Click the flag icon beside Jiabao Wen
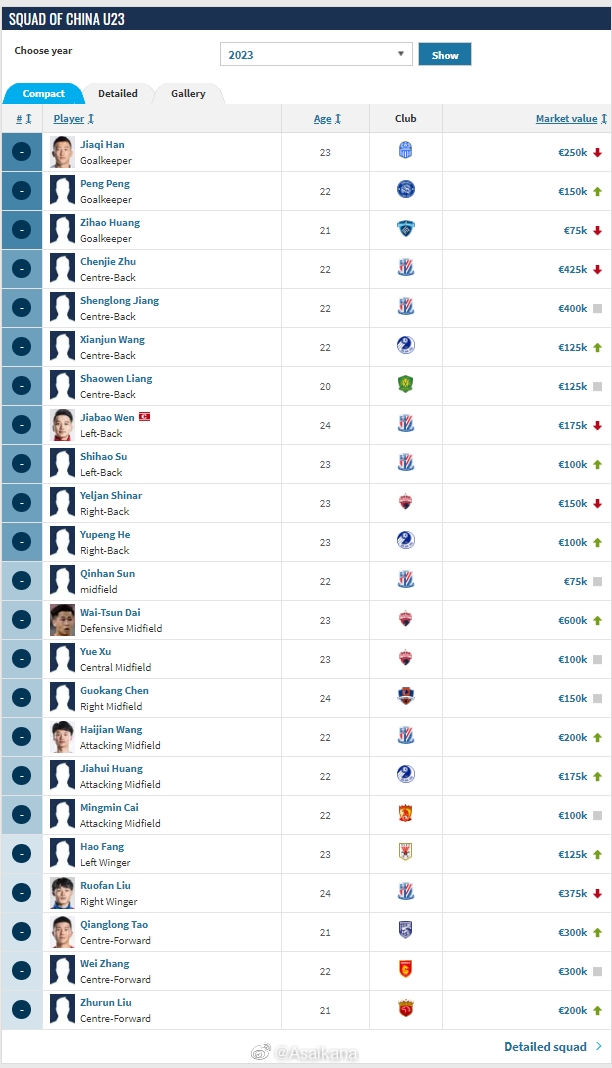Image resolution: width=612 pixels, height=1068 pixels. [x=144, y=417]
